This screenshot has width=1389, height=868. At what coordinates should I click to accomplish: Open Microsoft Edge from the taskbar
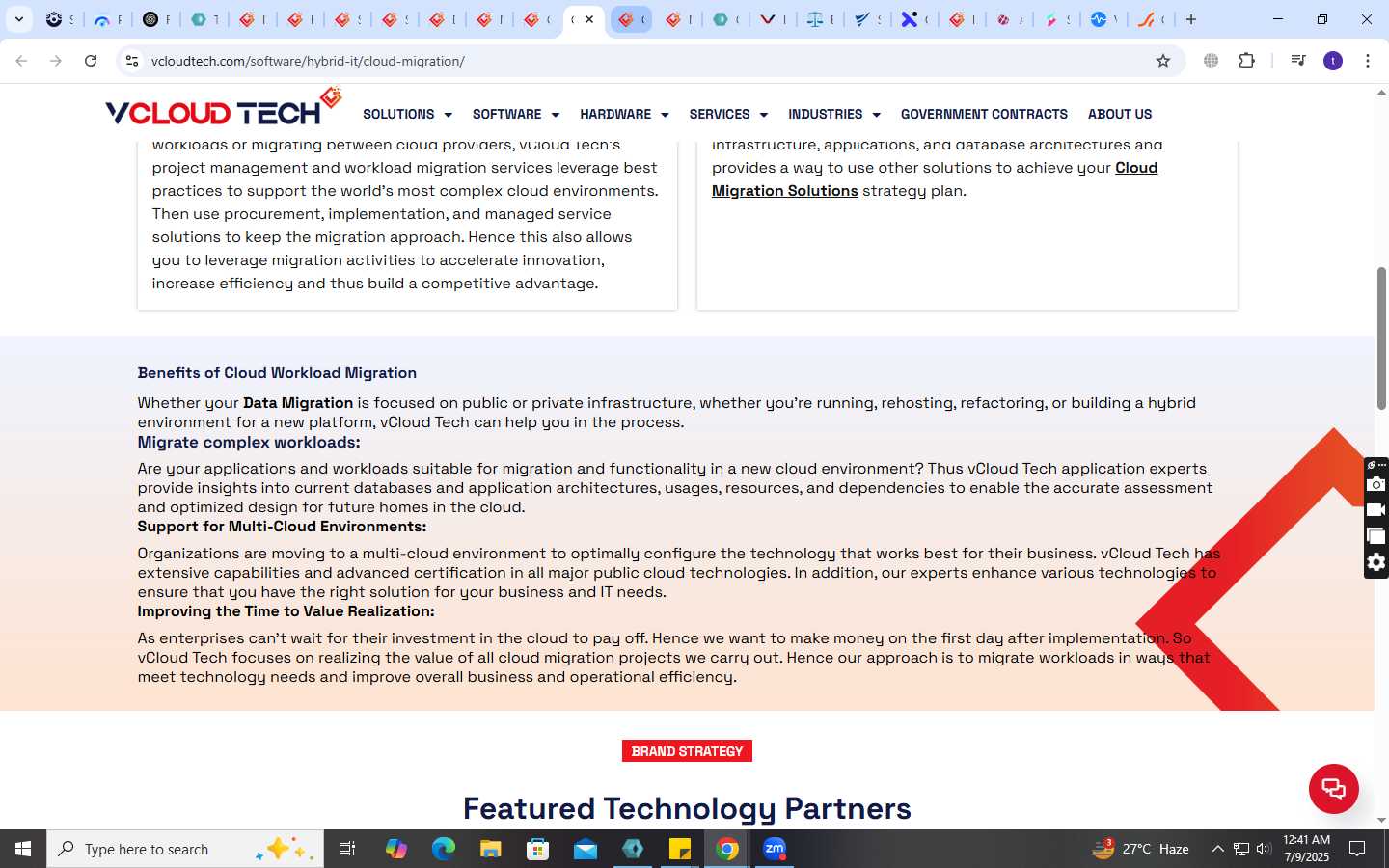[x=444, y=849]
